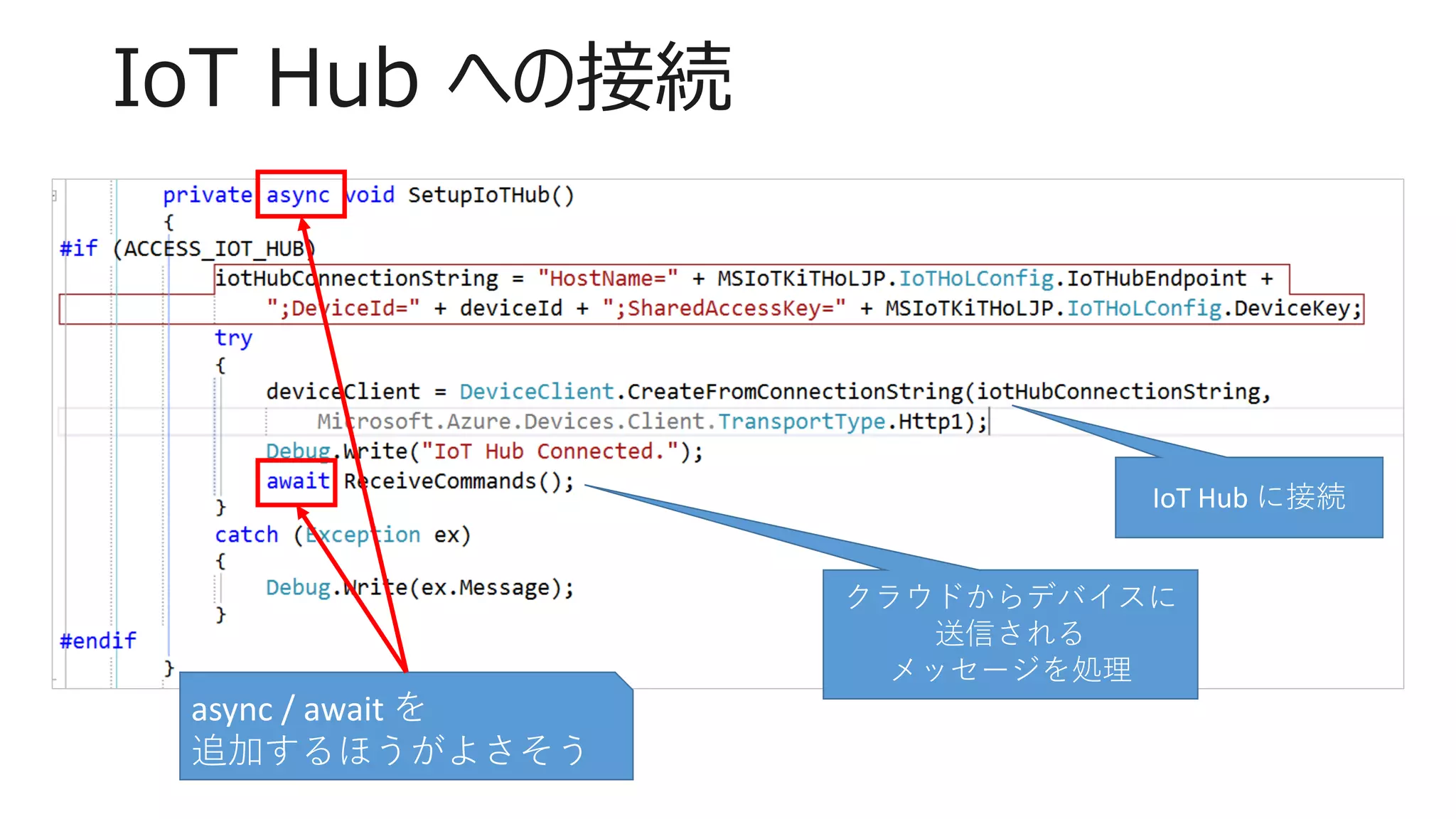The width and height of the screenshot is (1456, 819).
Task: Click the "void" return type keyword
Action: tap(369, 195)
